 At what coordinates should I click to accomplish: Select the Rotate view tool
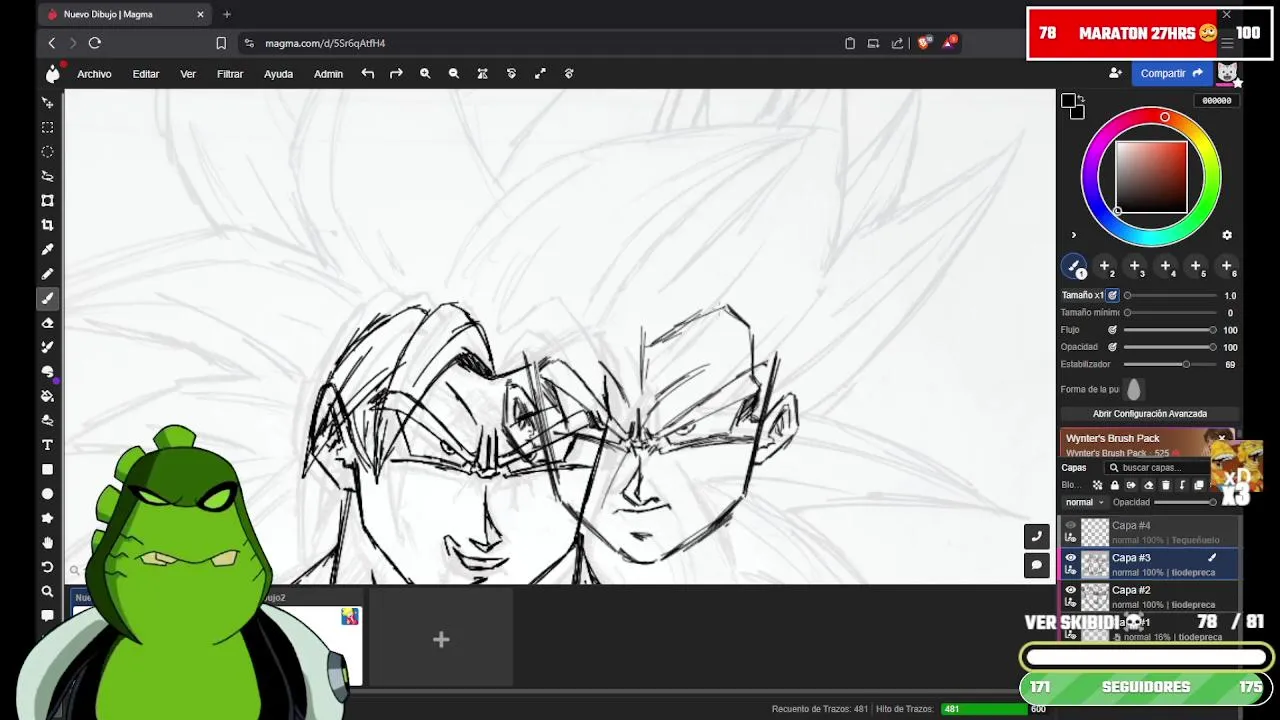point(47,567)
